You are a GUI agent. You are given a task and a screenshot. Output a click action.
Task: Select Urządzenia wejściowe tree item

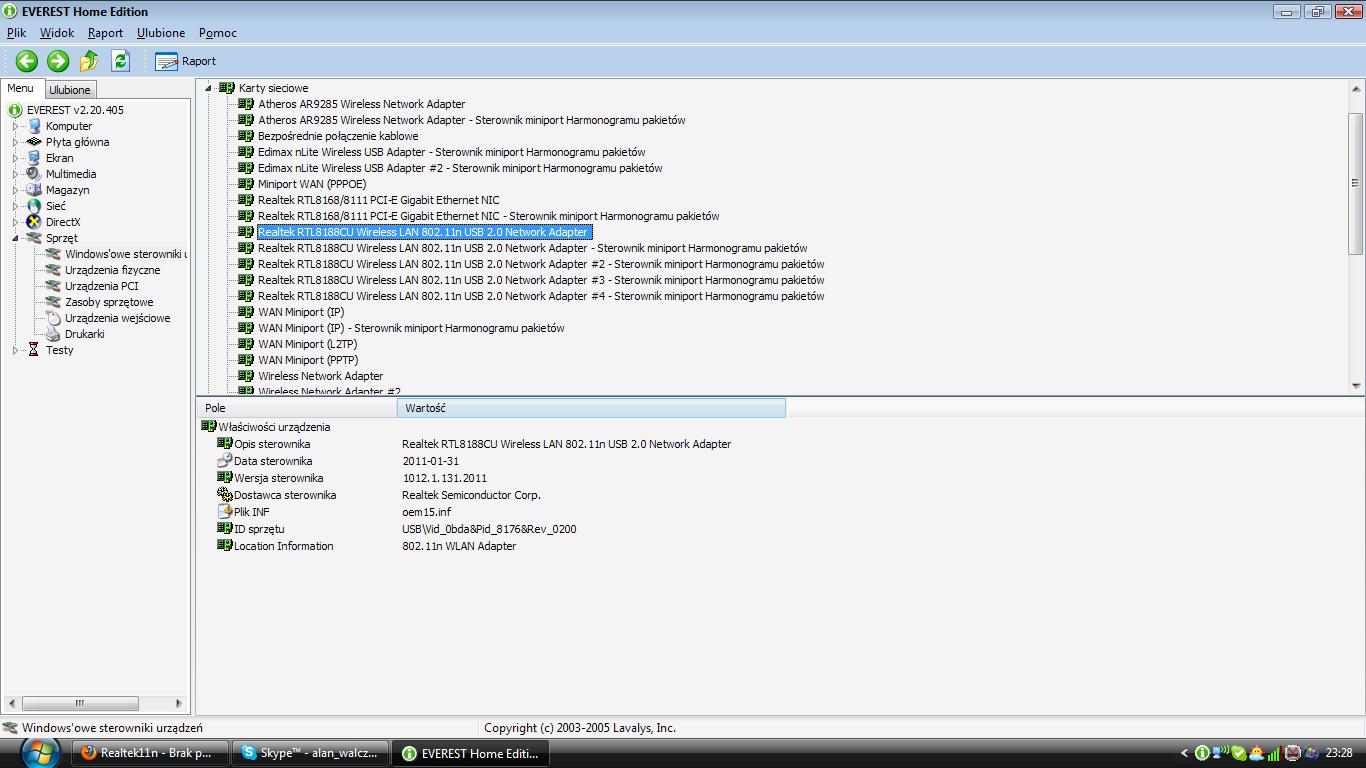tap(118, 318)
